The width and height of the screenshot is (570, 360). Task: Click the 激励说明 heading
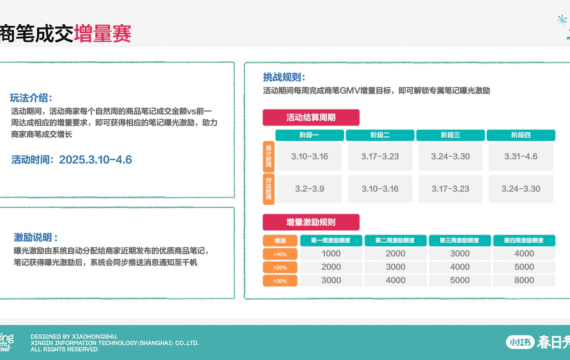36,237
